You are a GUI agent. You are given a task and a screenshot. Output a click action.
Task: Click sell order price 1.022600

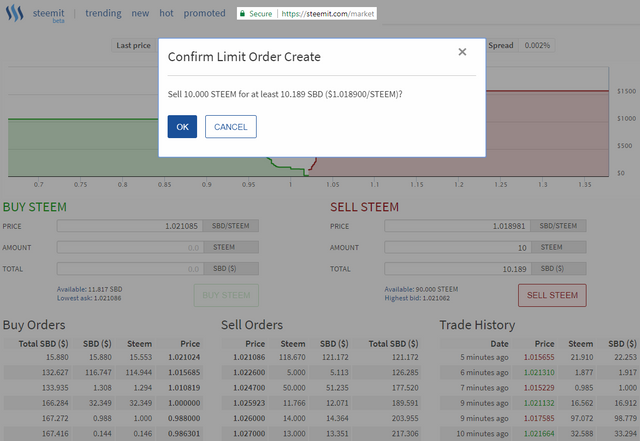tap(249, 372)
